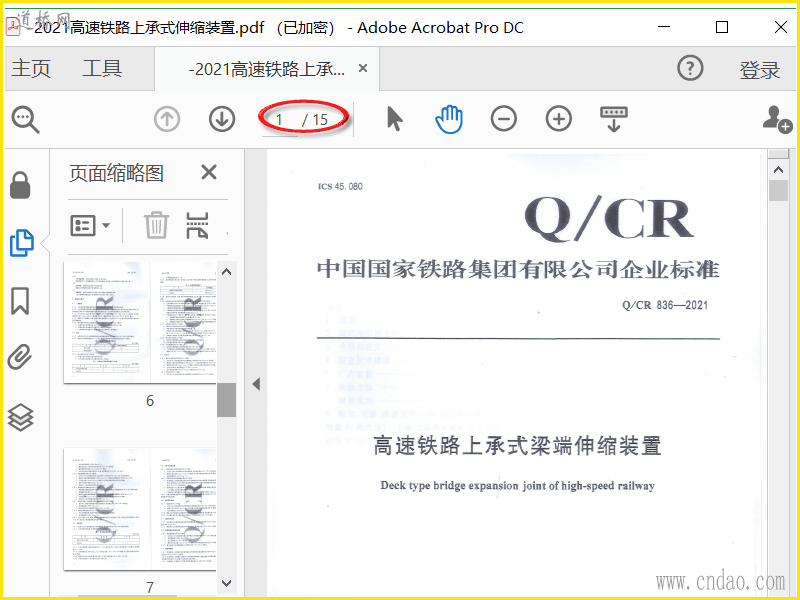This screenshot has height=600, width=800.
Task: Go to previous page arrow
Action: 167,119
